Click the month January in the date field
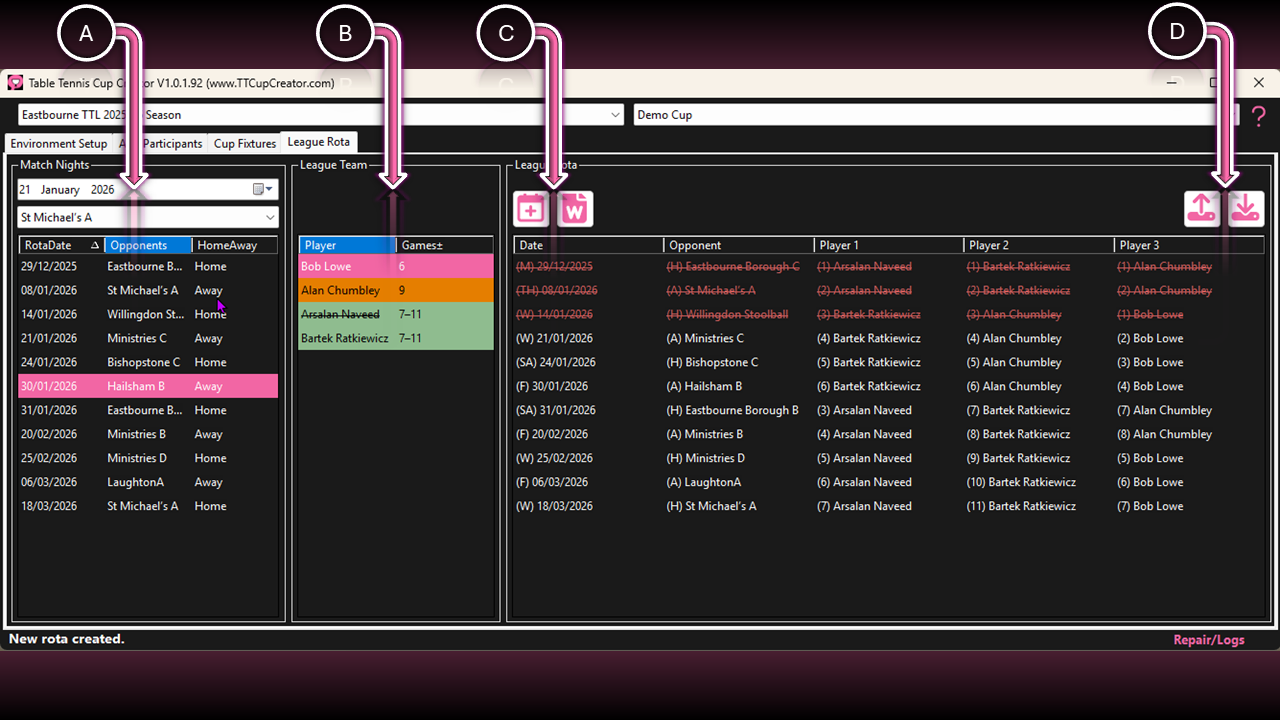 coord(60,189)
